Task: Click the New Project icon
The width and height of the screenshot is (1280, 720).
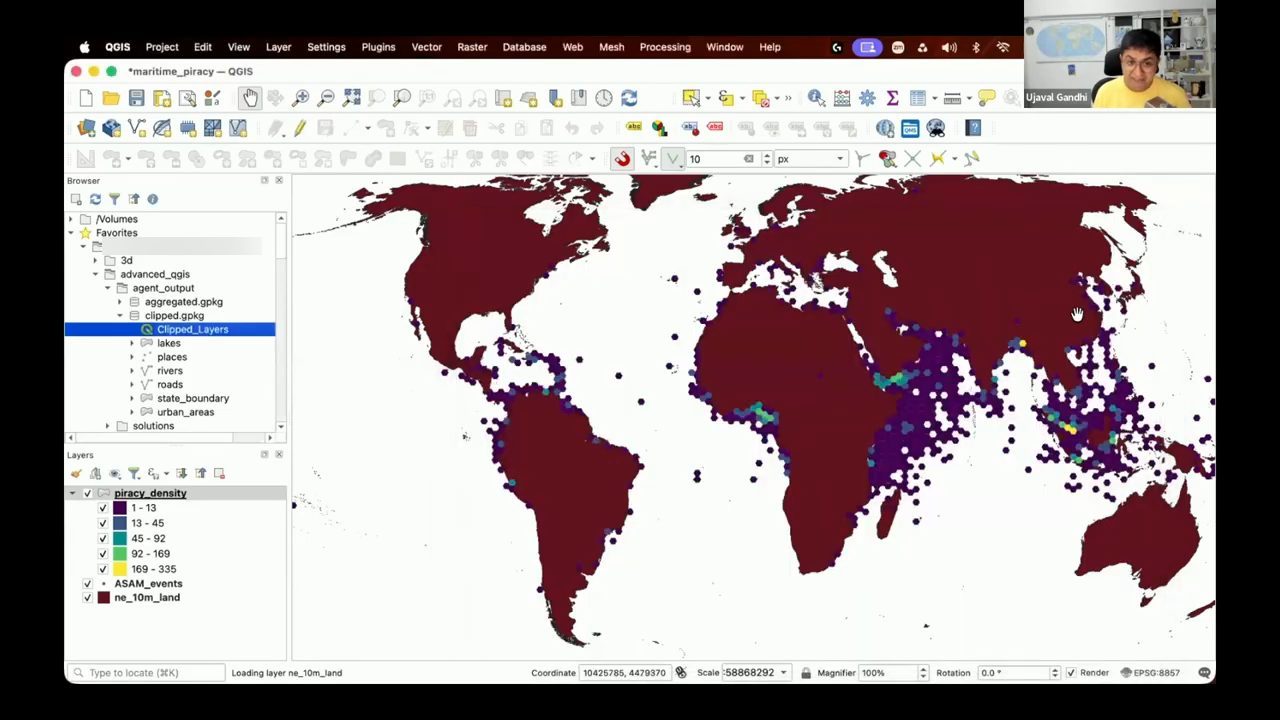Action: click(x=86, y=98)
